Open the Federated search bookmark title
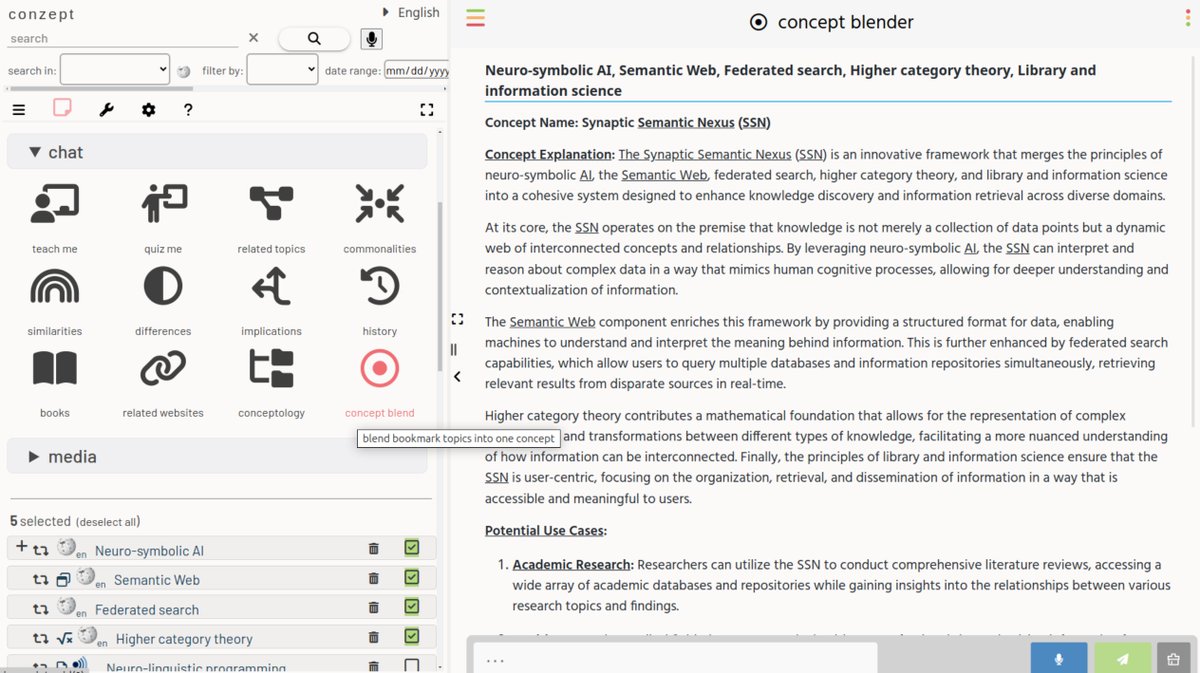 tap(147, 609)
